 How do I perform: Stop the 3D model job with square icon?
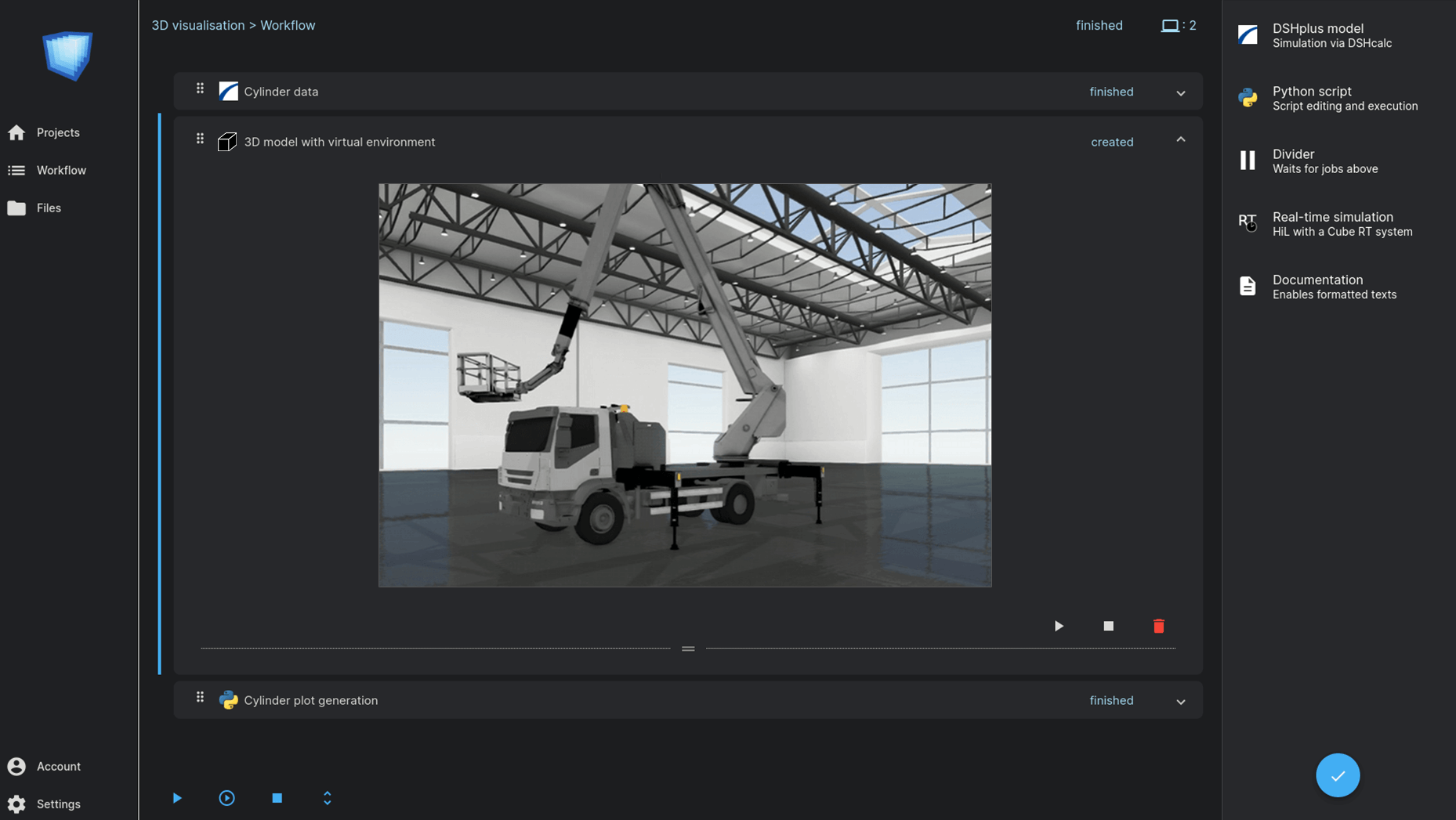coord(1108,626)
